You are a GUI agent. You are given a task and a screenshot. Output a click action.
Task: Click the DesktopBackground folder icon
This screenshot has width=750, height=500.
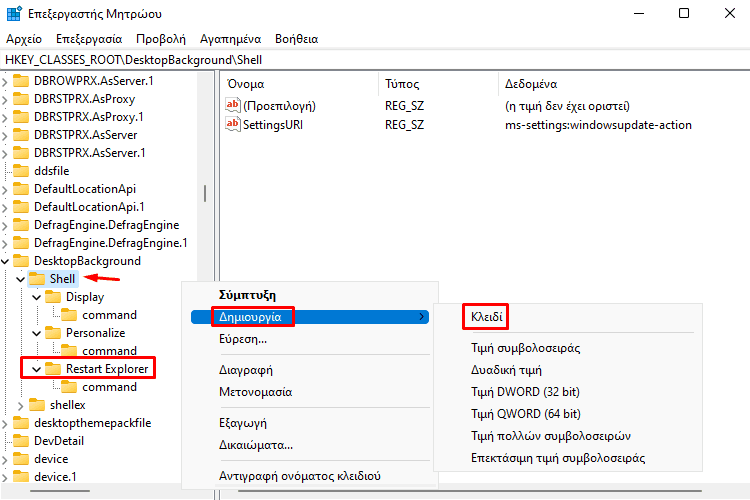21,261
